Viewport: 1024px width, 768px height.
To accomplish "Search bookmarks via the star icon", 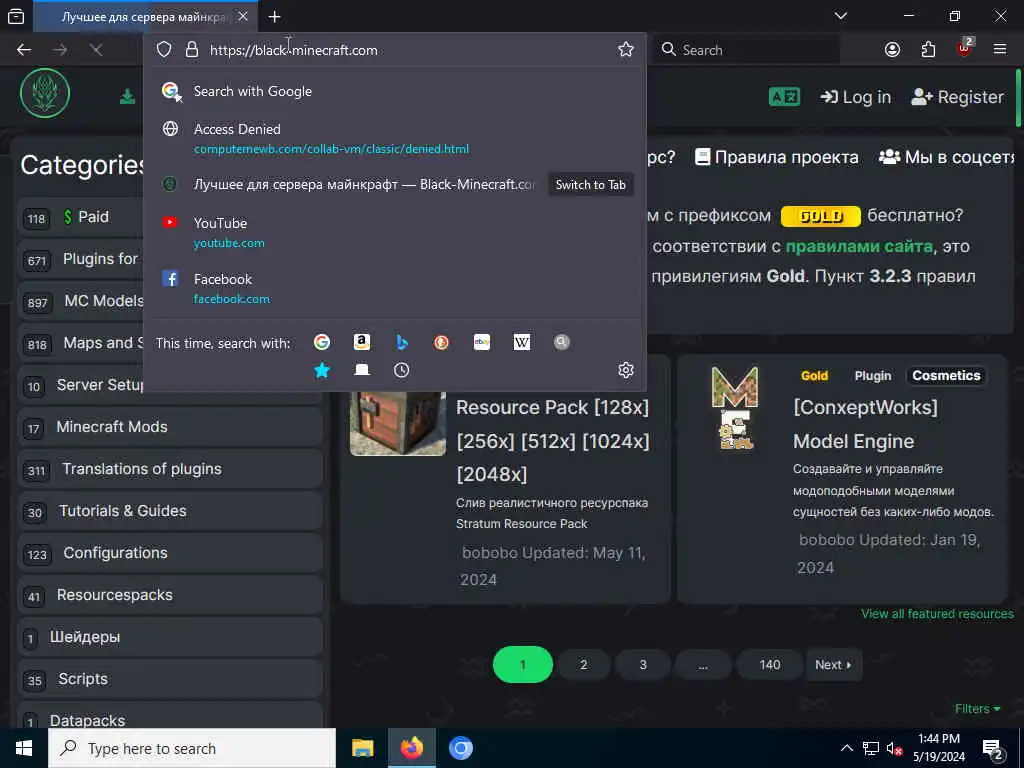I will [x=322, y=370].
